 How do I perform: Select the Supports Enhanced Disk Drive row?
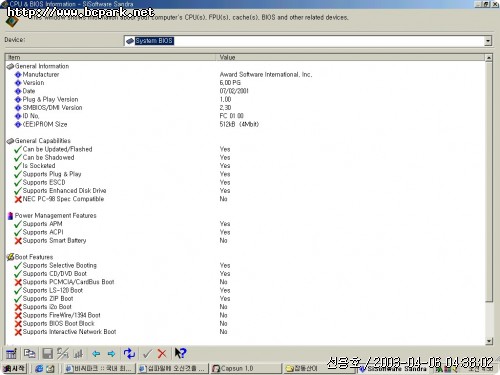coord(245,191)
